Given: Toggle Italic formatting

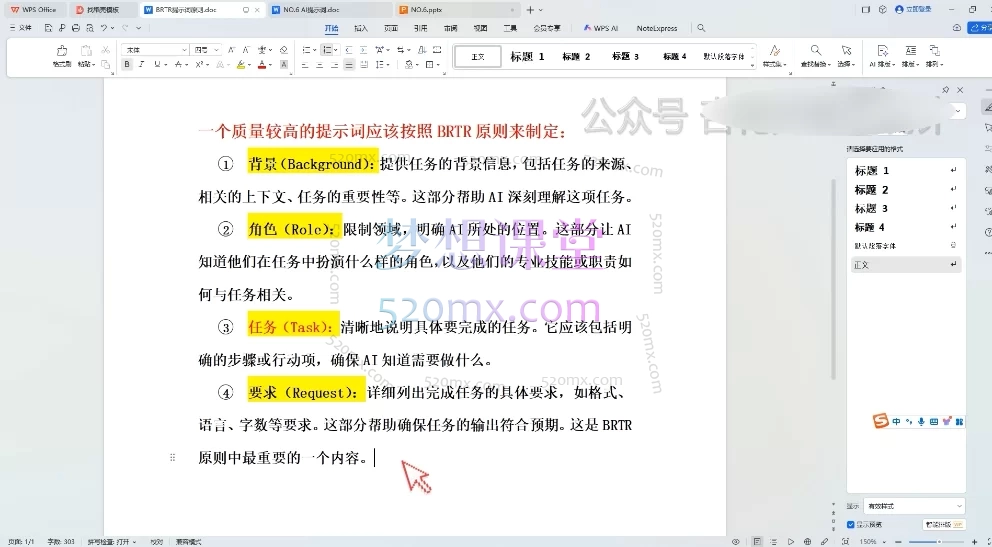Looking at the screenshot, I should [x=142, y=65].
